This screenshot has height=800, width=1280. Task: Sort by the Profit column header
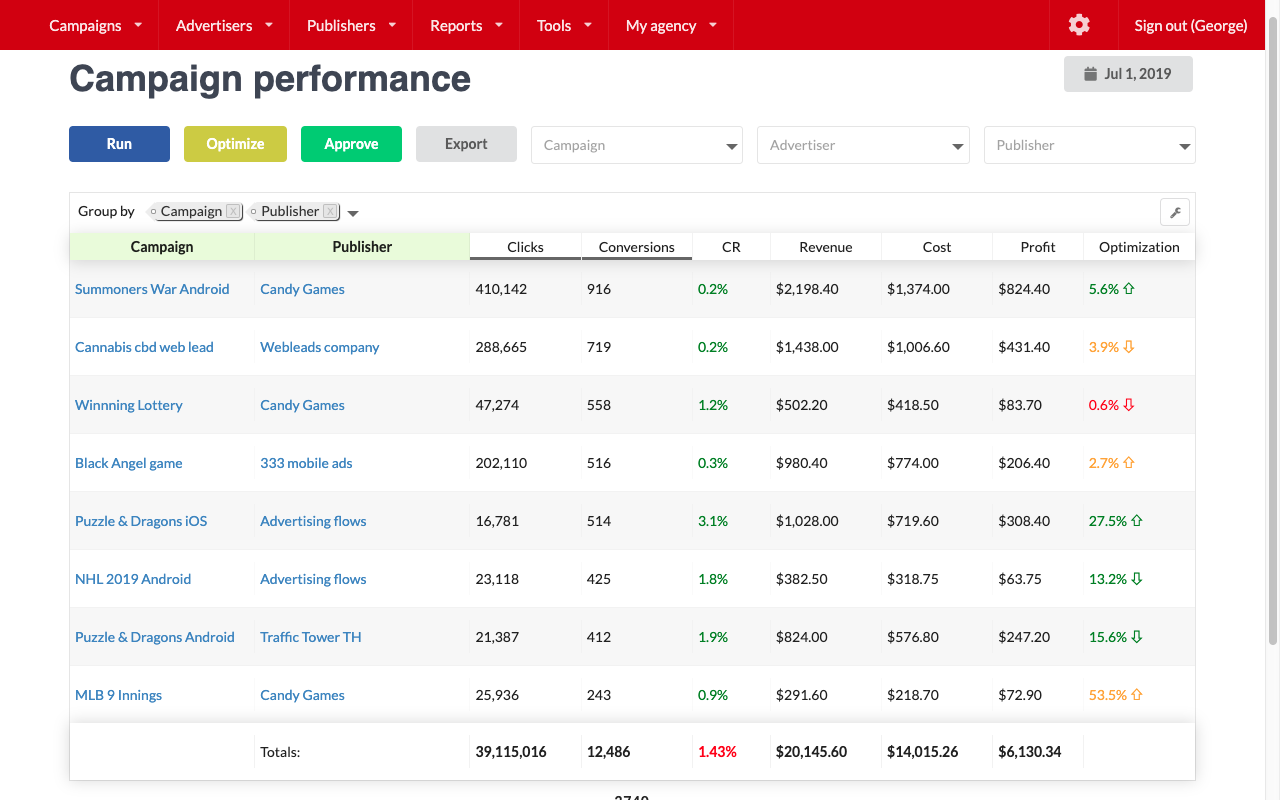tap(1038, 247)
